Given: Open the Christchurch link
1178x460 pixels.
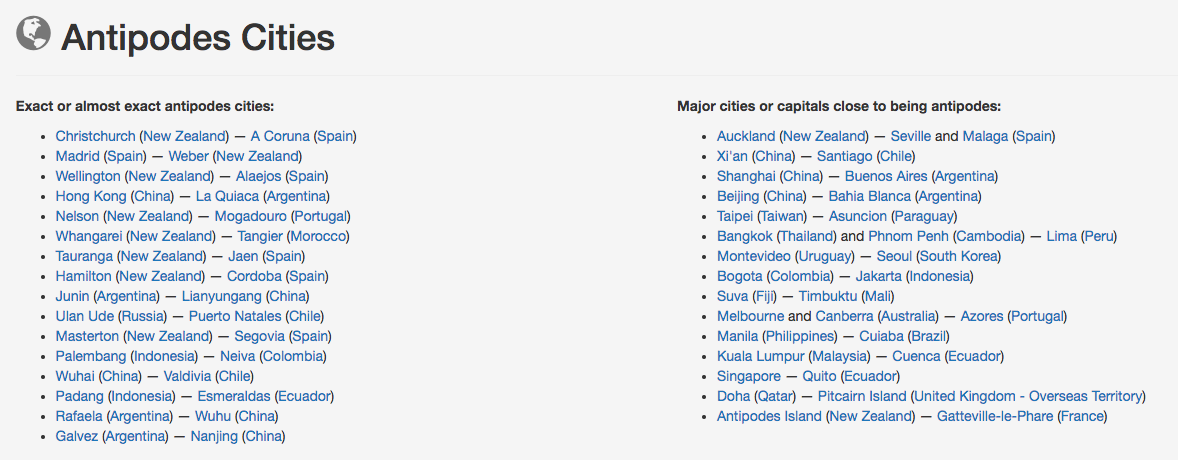Looking at the screenshot, I should coord(95,137).
